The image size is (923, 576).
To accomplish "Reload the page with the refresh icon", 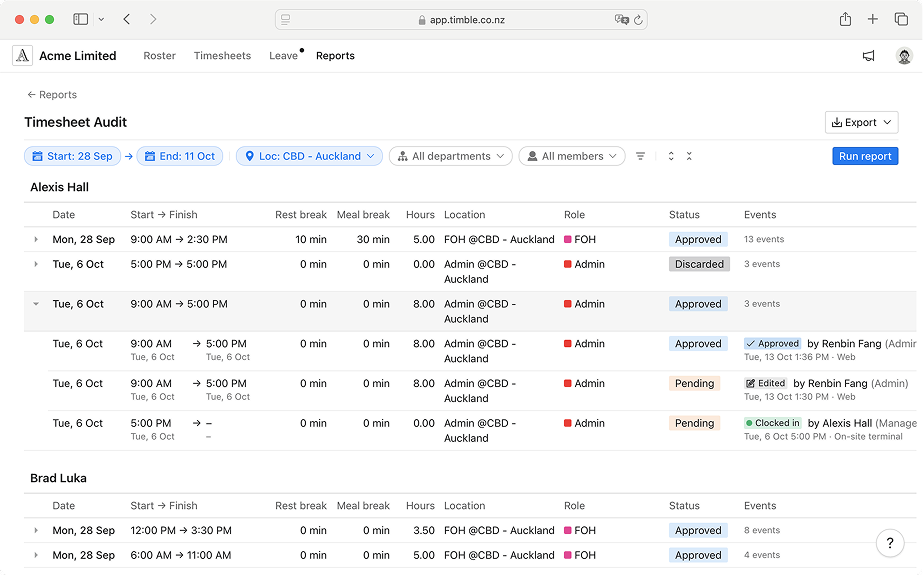I will click(638, 20).
